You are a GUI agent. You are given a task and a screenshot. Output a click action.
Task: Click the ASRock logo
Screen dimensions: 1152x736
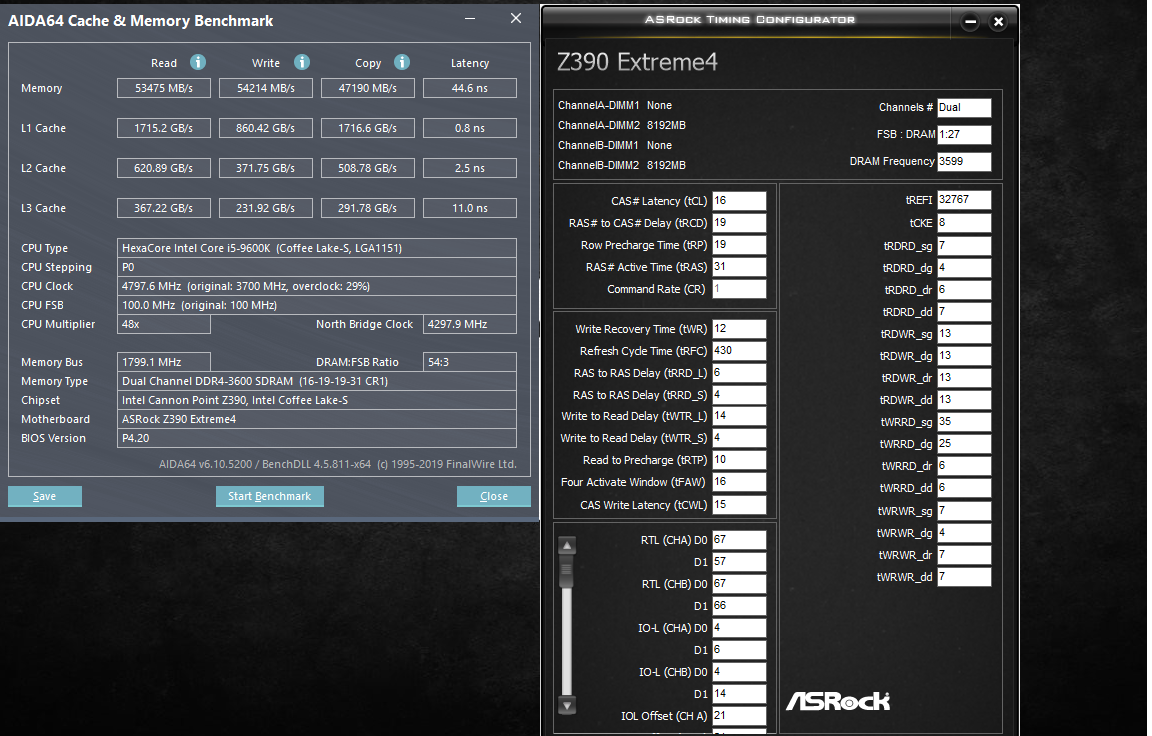[x=838, y=701]
